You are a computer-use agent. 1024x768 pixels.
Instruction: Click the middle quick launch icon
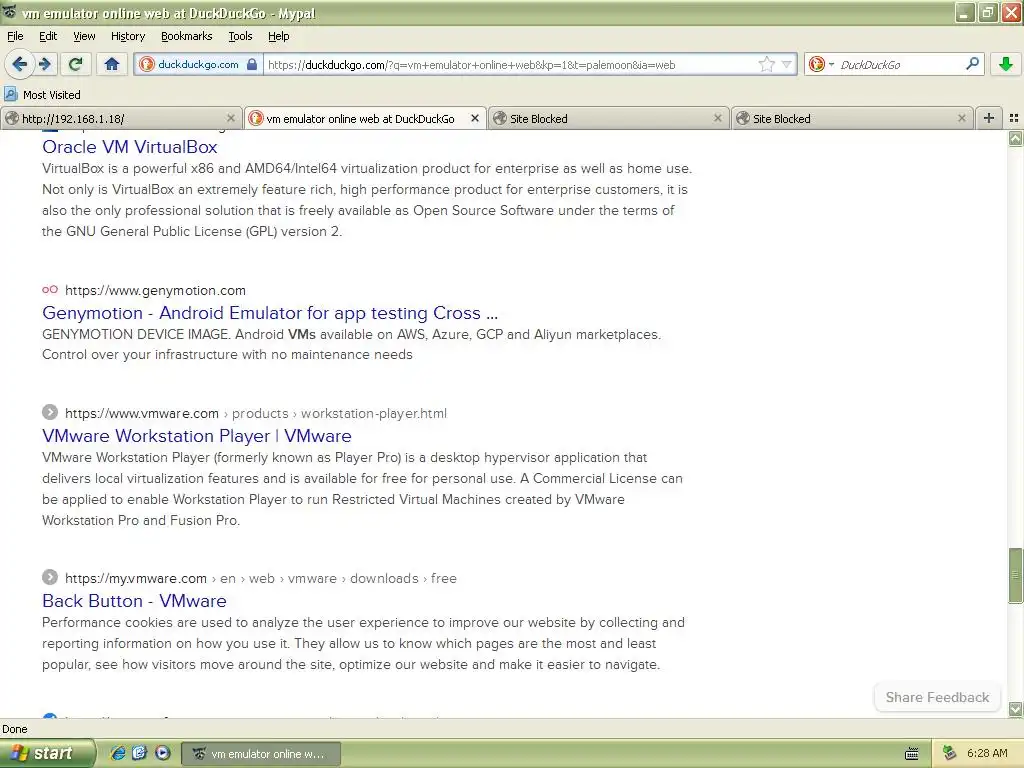coord(140,753)
